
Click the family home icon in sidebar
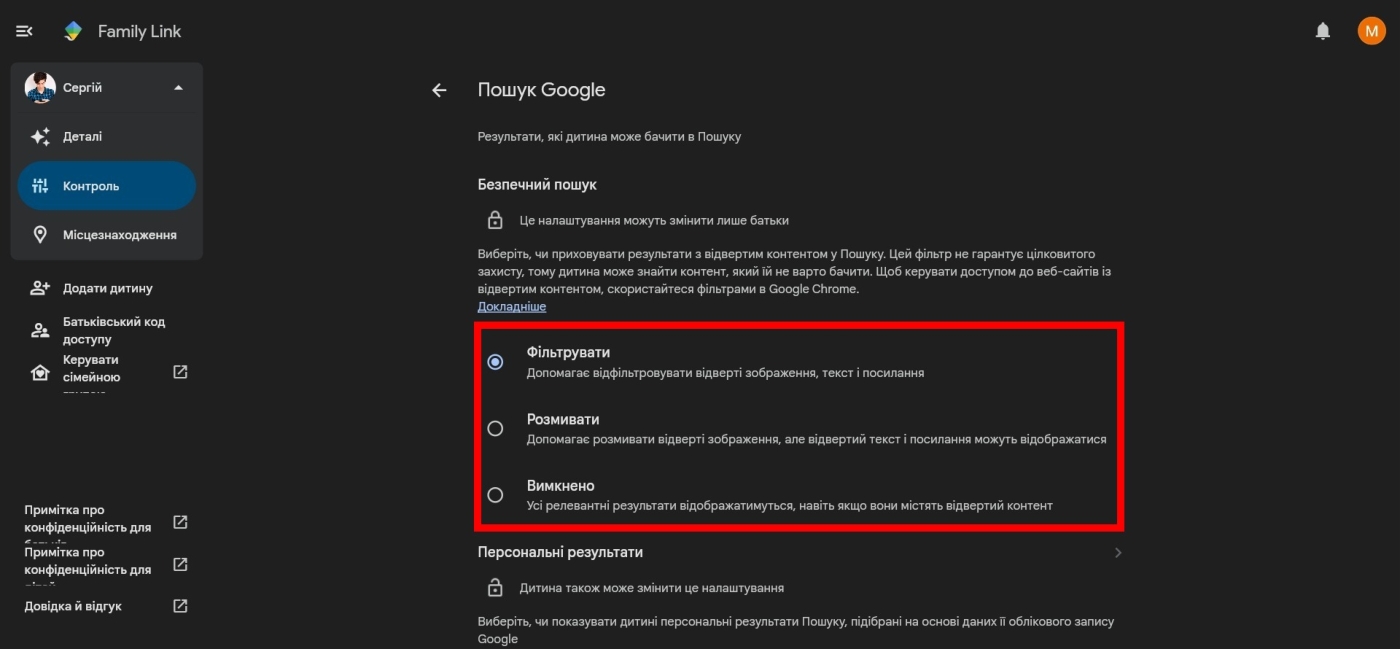(40, 373)
